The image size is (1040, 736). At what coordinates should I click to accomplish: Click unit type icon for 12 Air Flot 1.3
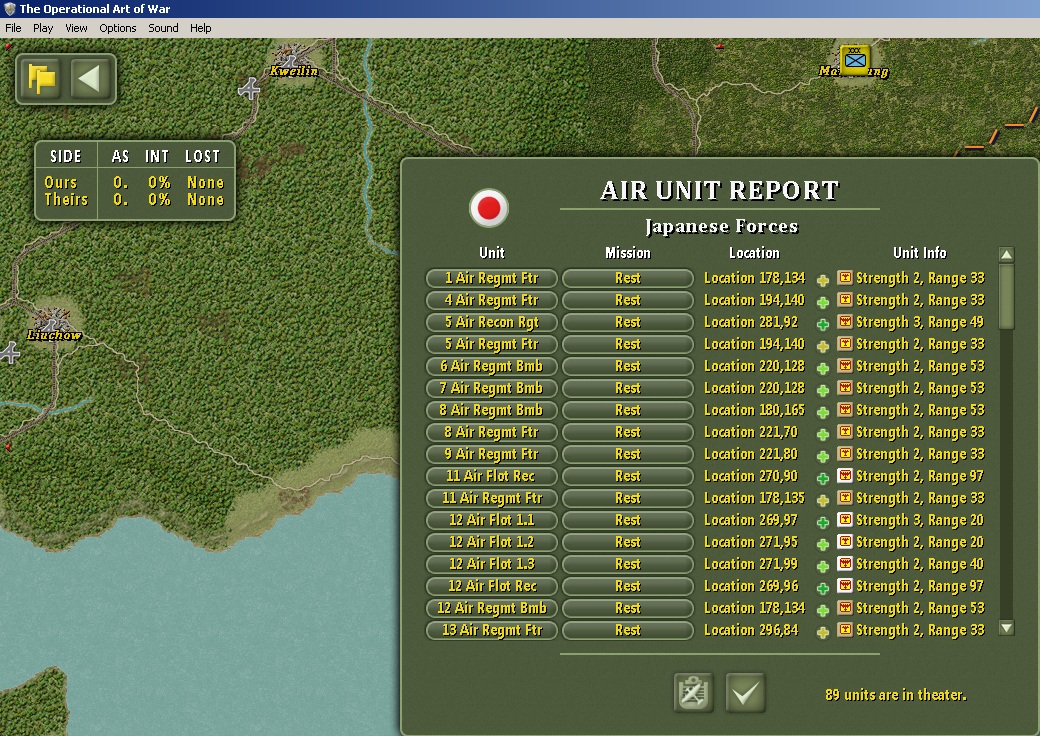pos(844,564)
